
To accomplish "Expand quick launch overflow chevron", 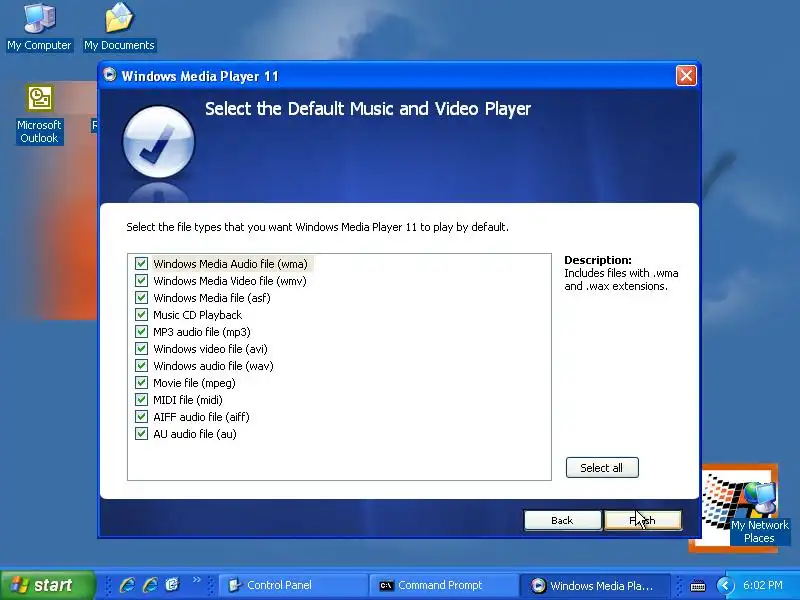I will (x=197, y=580).
